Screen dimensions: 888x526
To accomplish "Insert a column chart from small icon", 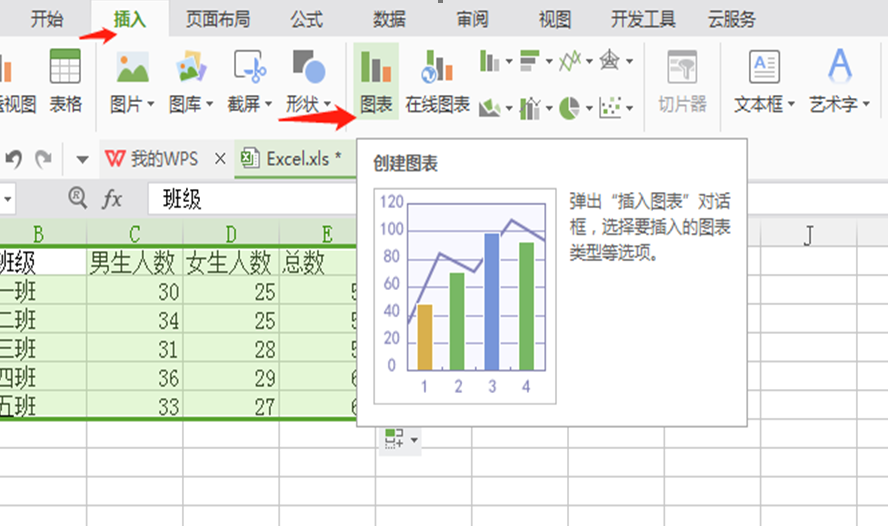I will (489, 61).
